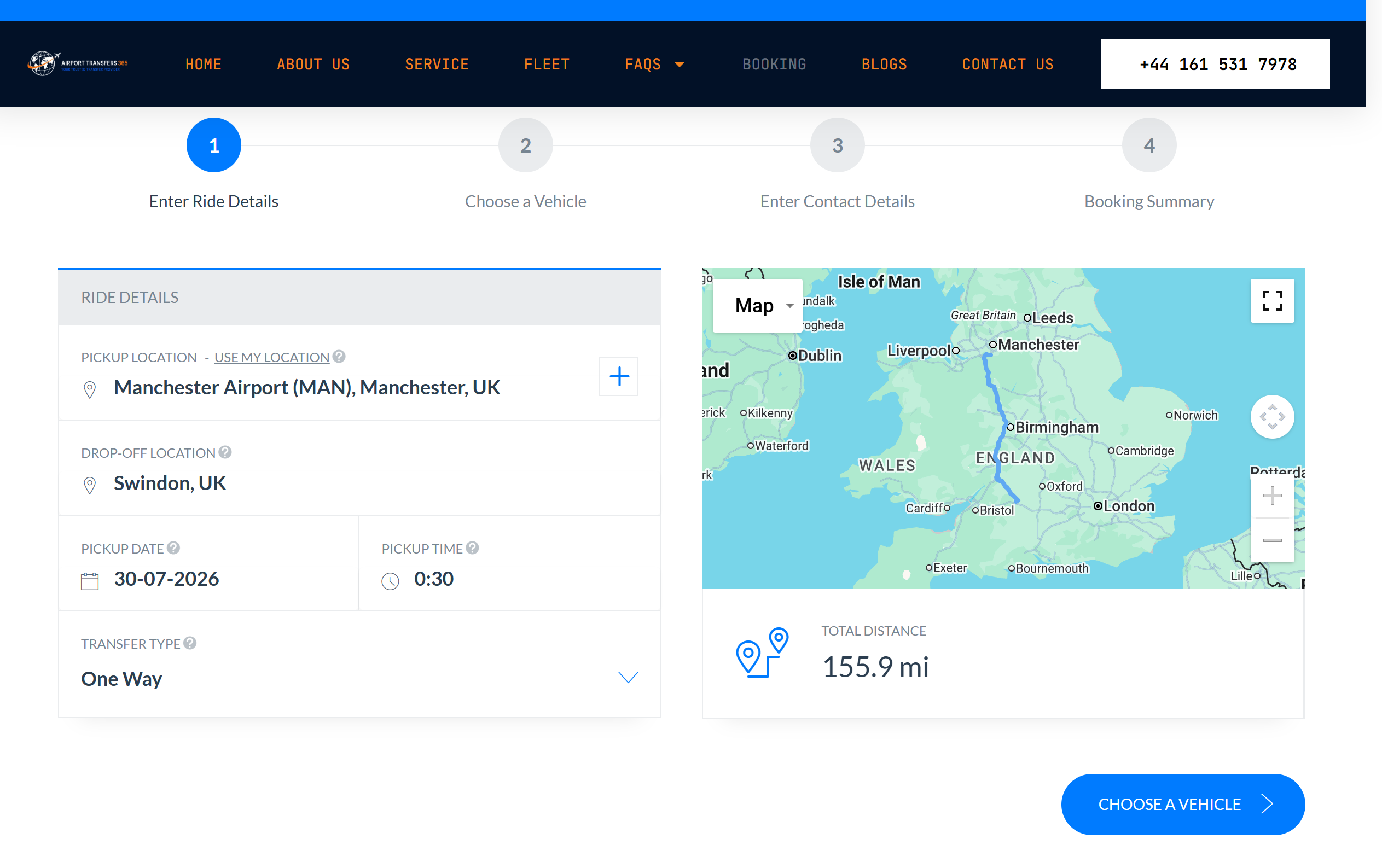Click the map camera pan control
1382x868 pixels.
click(1272, 417)
